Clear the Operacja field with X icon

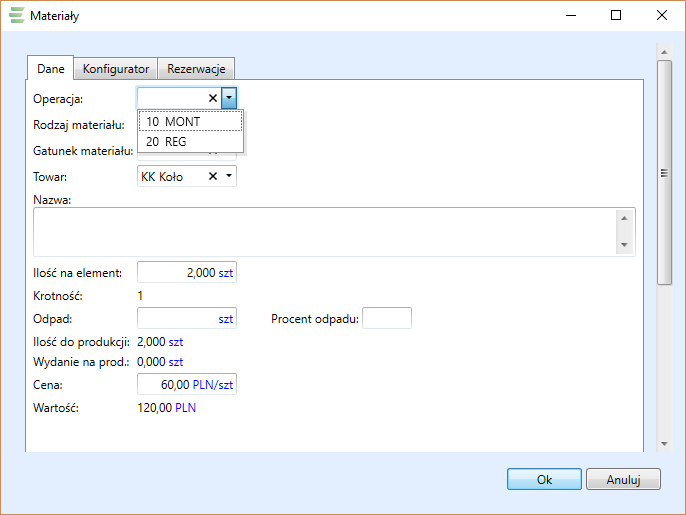pos(212,98)
